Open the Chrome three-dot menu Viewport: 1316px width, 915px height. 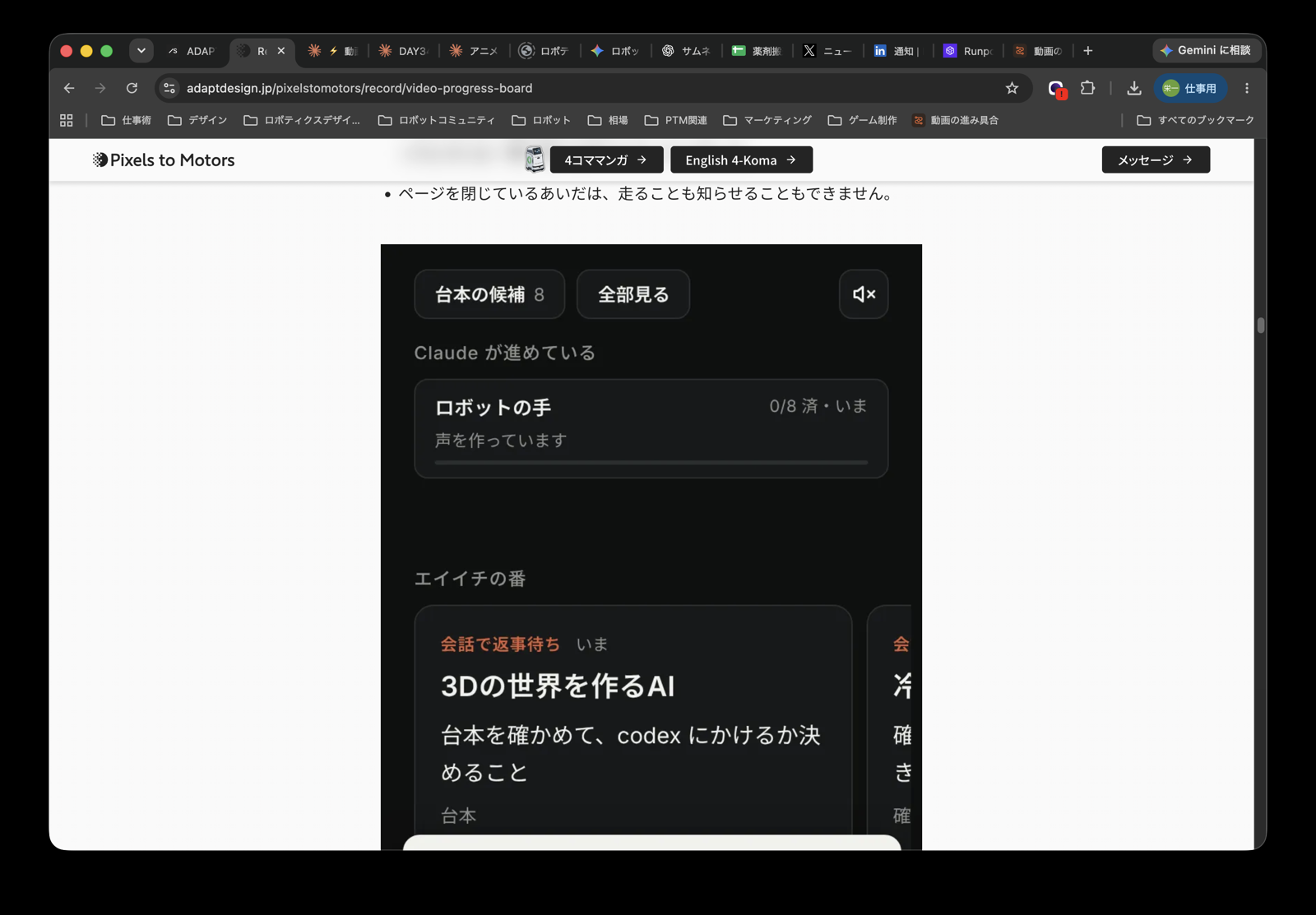point(1247,88)
